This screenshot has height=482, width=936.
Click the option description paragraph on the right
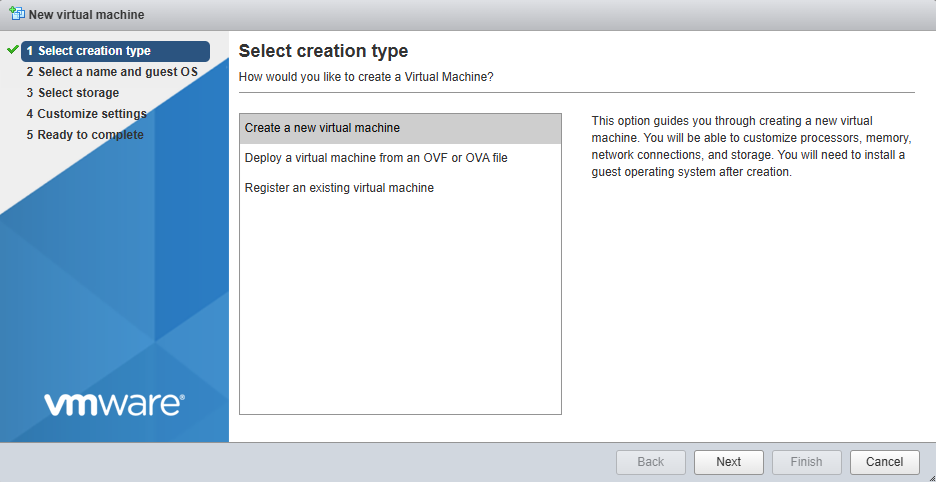750,146
